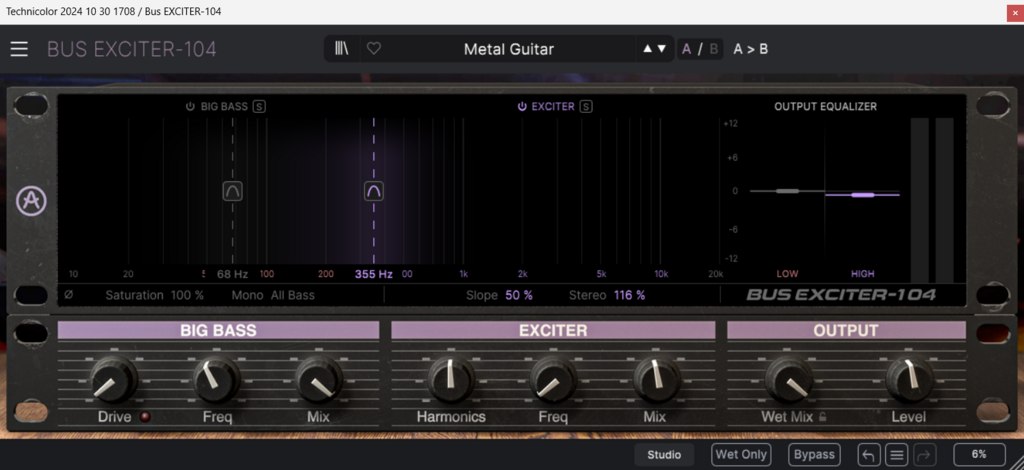Select the Exciter 355 Hz frequency handle
Screen dimensions: 1024x470
tap(374, 191)
